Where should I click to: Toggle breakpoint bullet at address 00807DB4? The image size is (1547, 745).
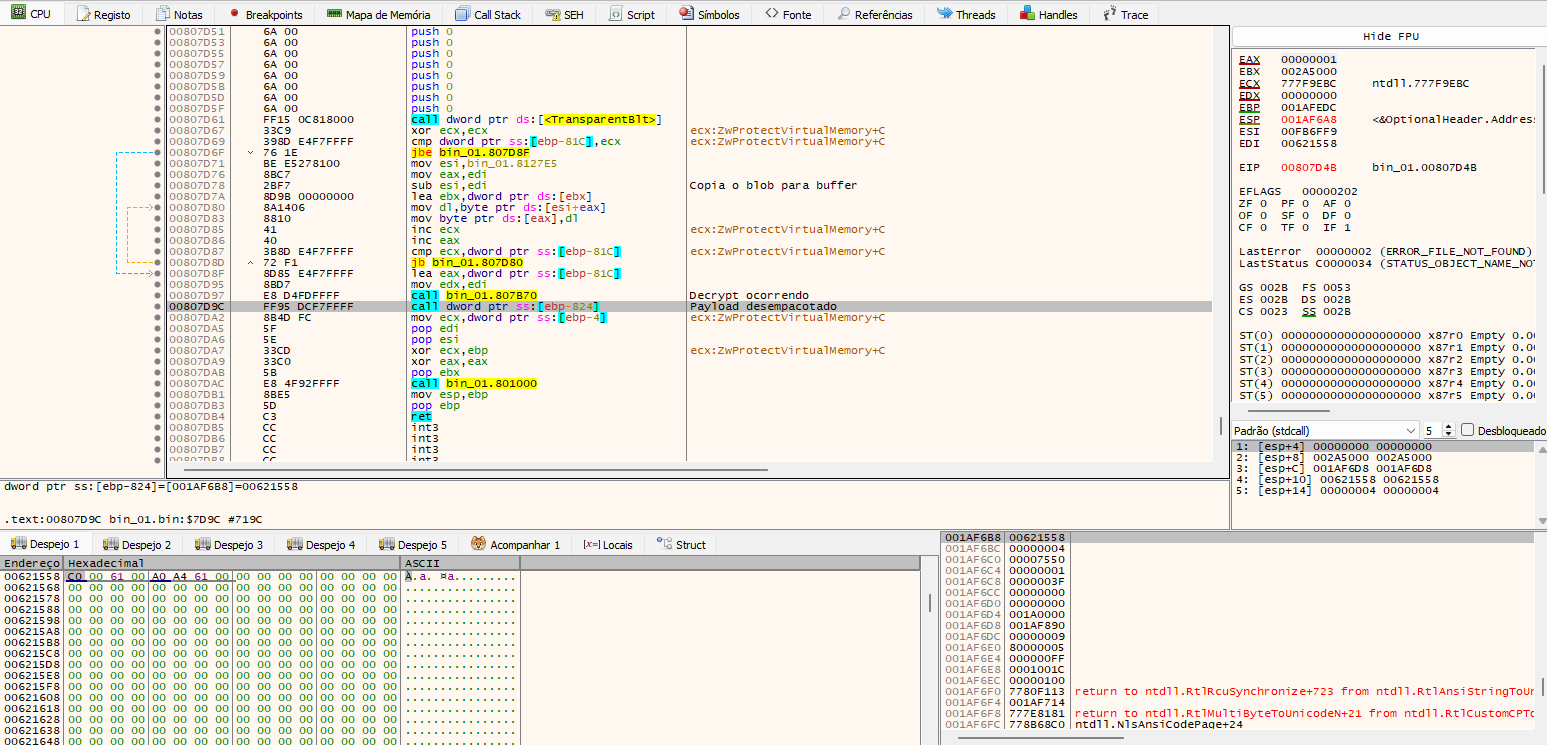point(158,417)
